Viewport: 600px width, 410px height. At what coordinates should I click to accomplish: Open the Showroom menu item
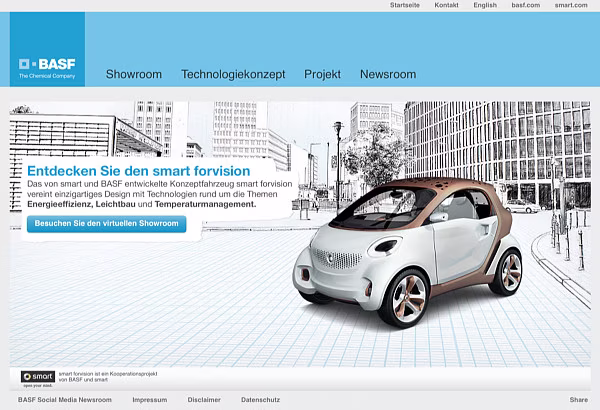pos(134,74)
